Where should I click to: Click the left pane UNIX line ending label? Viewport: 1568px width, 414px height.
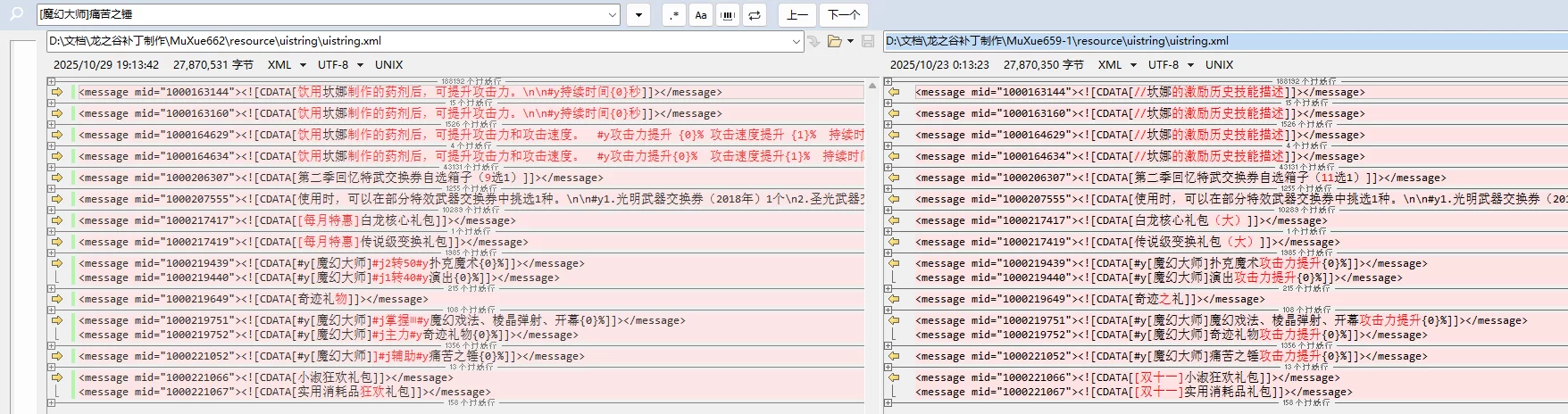388,65
